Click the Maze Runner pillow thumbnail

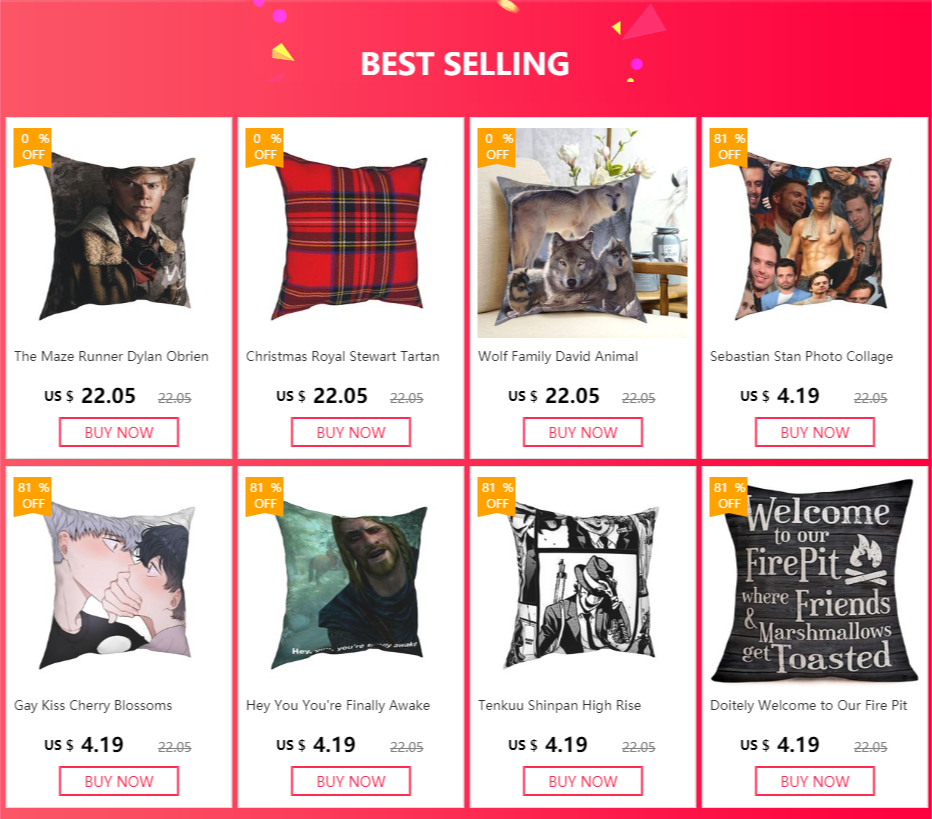(119, 235)
